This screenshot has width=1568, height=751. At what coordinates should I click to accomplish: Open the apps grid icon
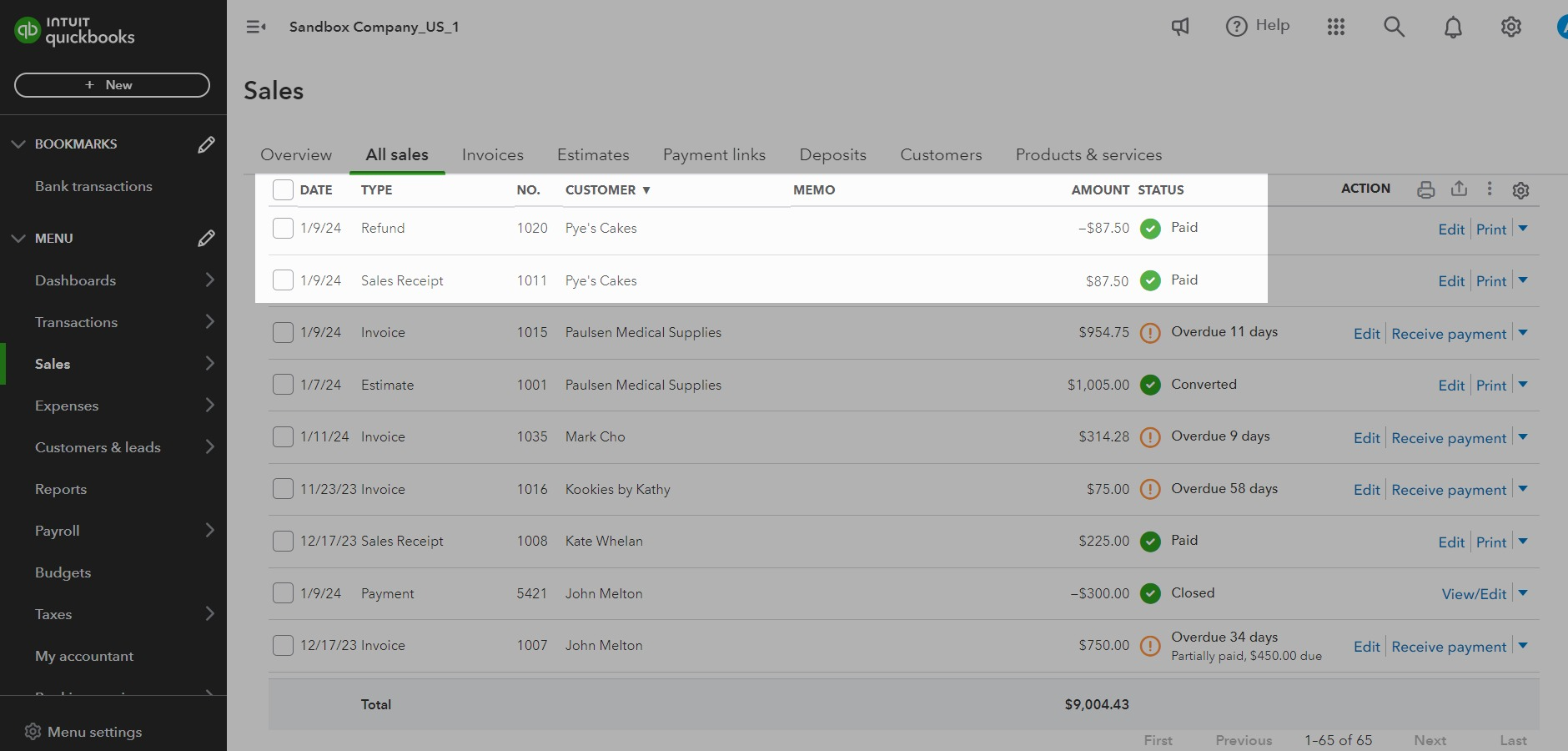(1336, 27)
